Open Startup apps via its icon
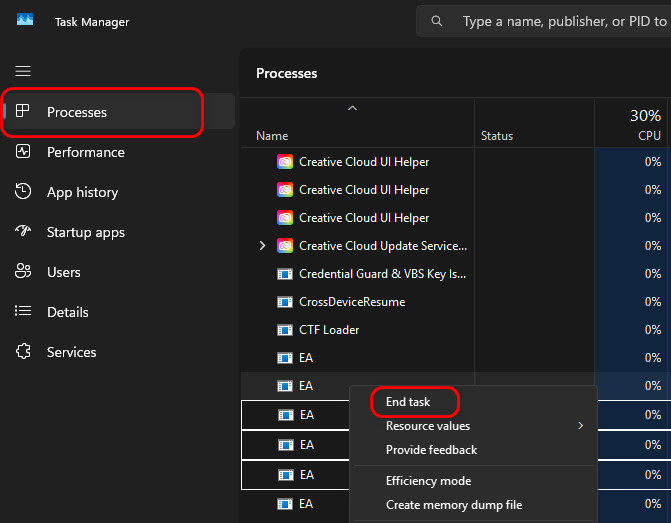Viewport: 671px width, 523px height. (x=24, y=232)
